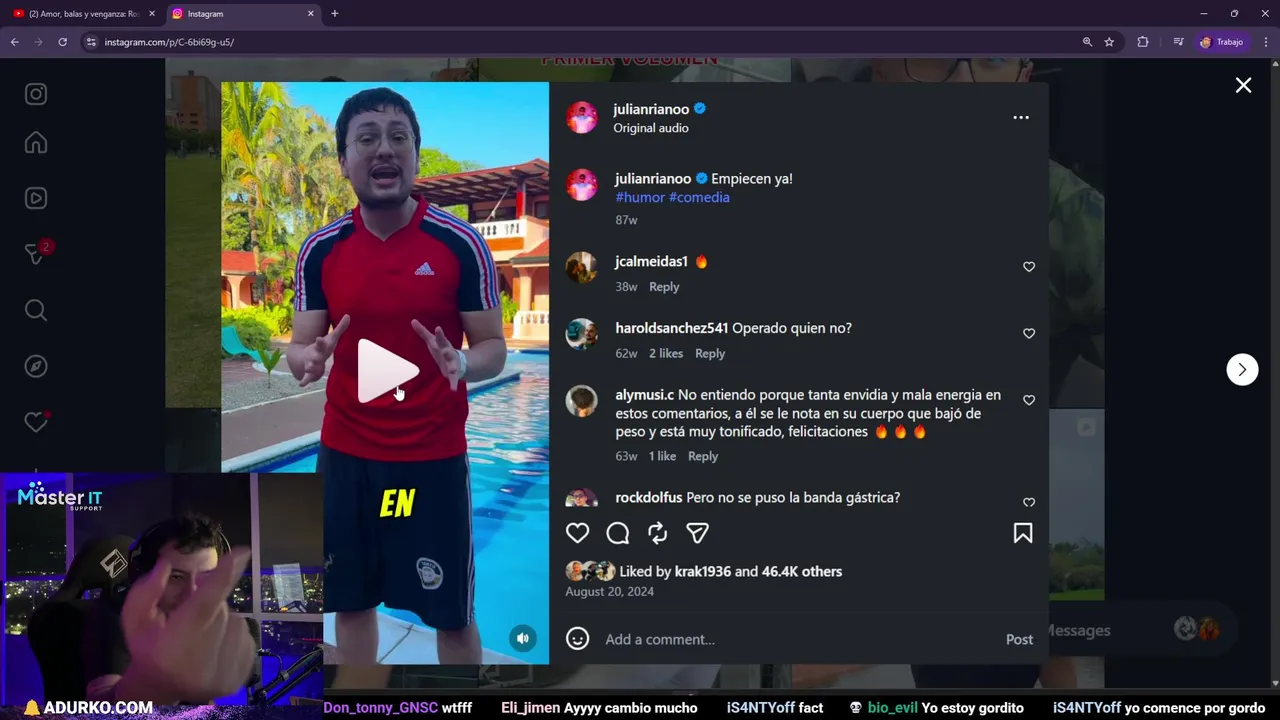The height and width of the screenshot is (720, 1280).
Task: Open Instagram logo in left sidebar
Action: click(x=36, y=94)
